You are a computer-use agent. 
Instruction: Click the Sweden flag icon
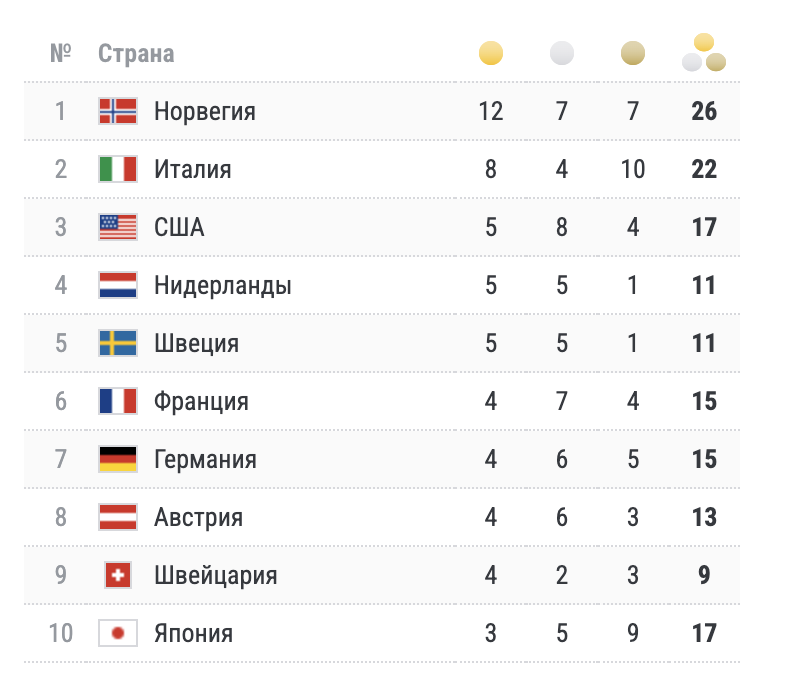(118, 343)
